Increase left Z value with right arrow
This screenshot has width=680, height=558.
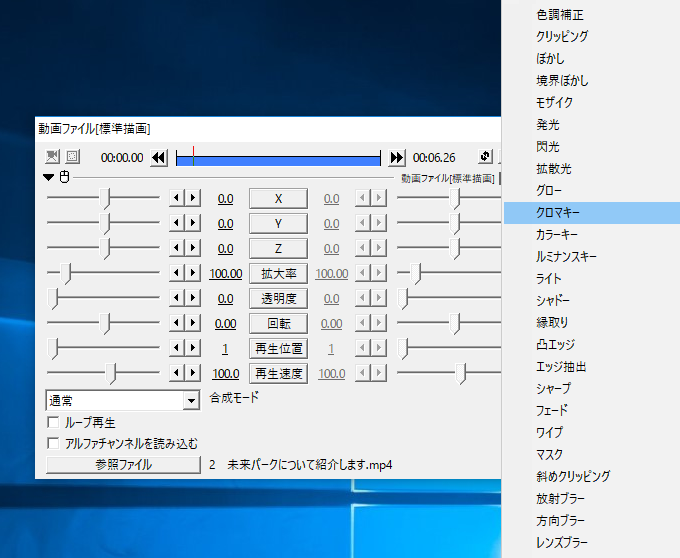[193, 248]
